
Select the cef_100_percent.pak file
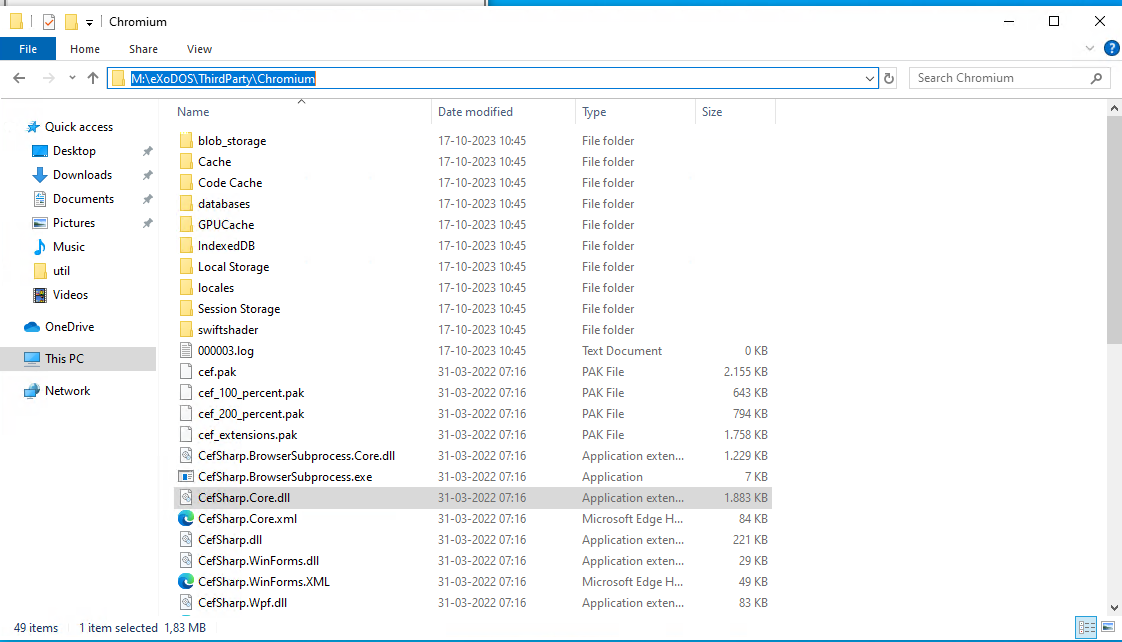click(251, 393)
